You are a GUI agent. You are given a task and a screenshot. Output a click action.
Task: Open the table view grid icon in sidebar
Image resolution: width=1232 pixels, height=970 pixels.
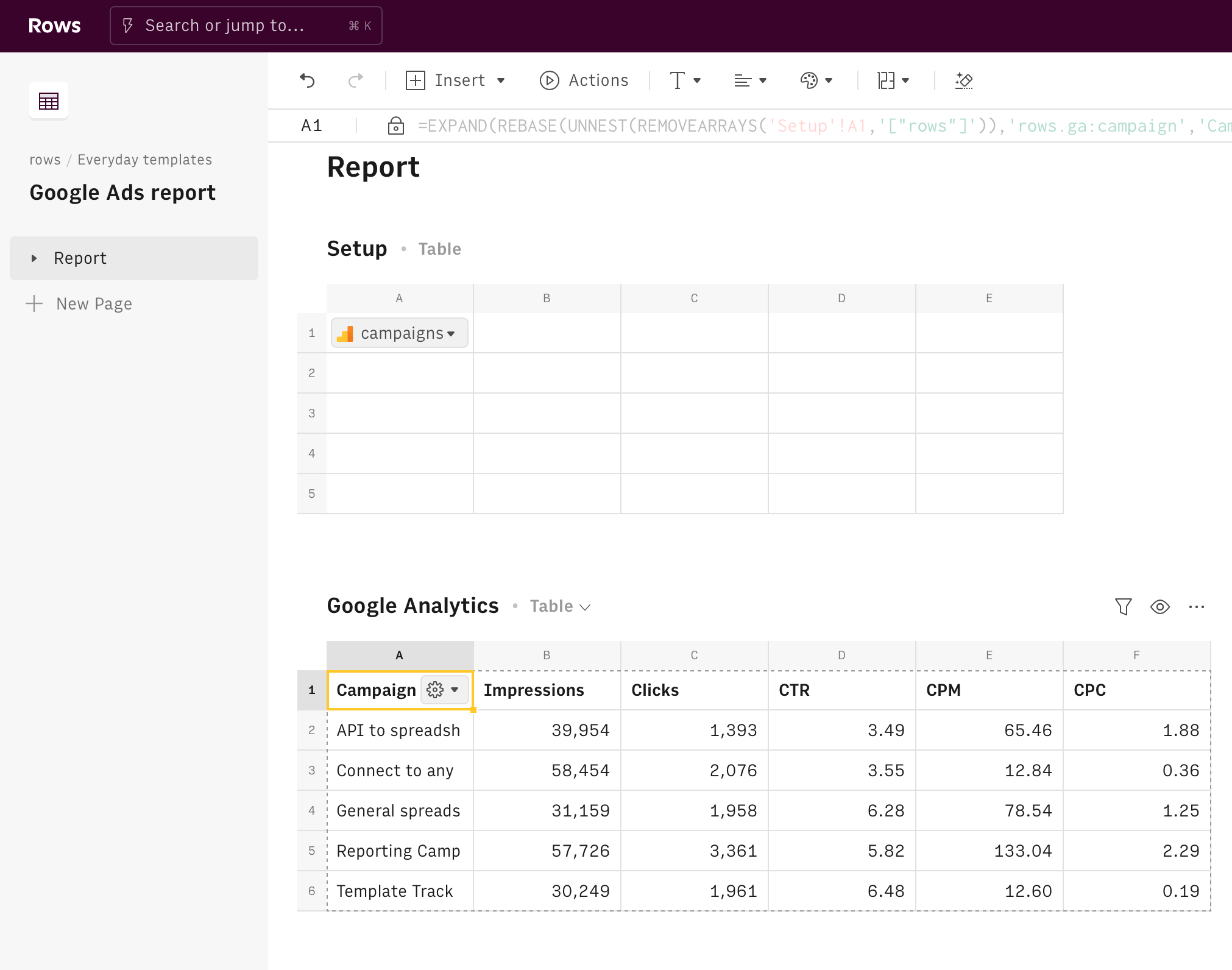[x=49, y=101]
